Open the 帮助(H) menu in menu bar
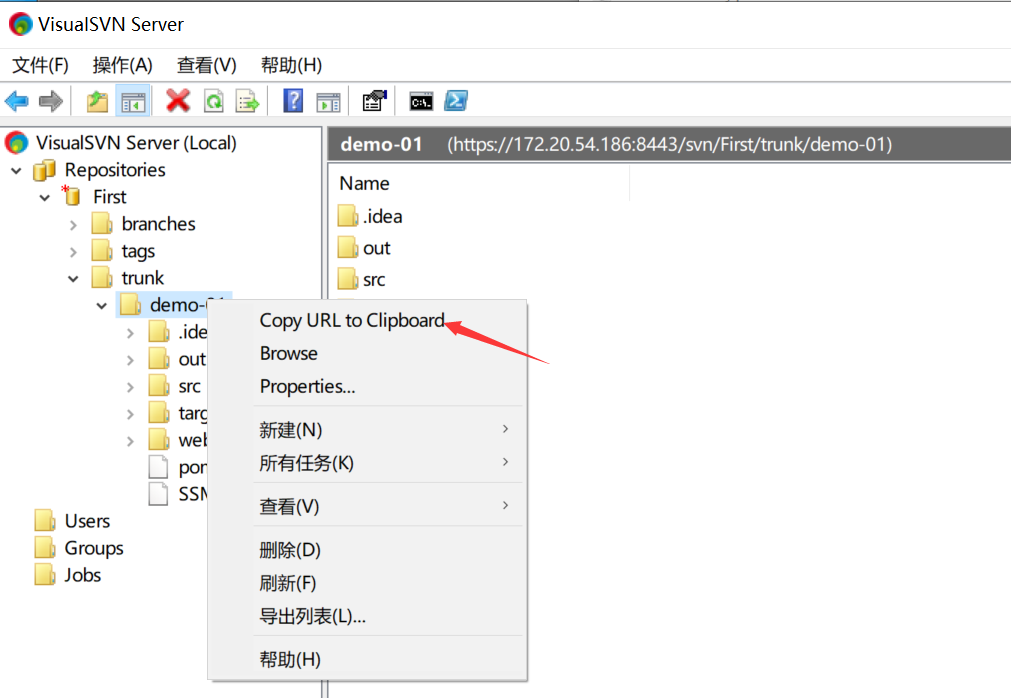The image size is (1011, 698). [291, 65]
